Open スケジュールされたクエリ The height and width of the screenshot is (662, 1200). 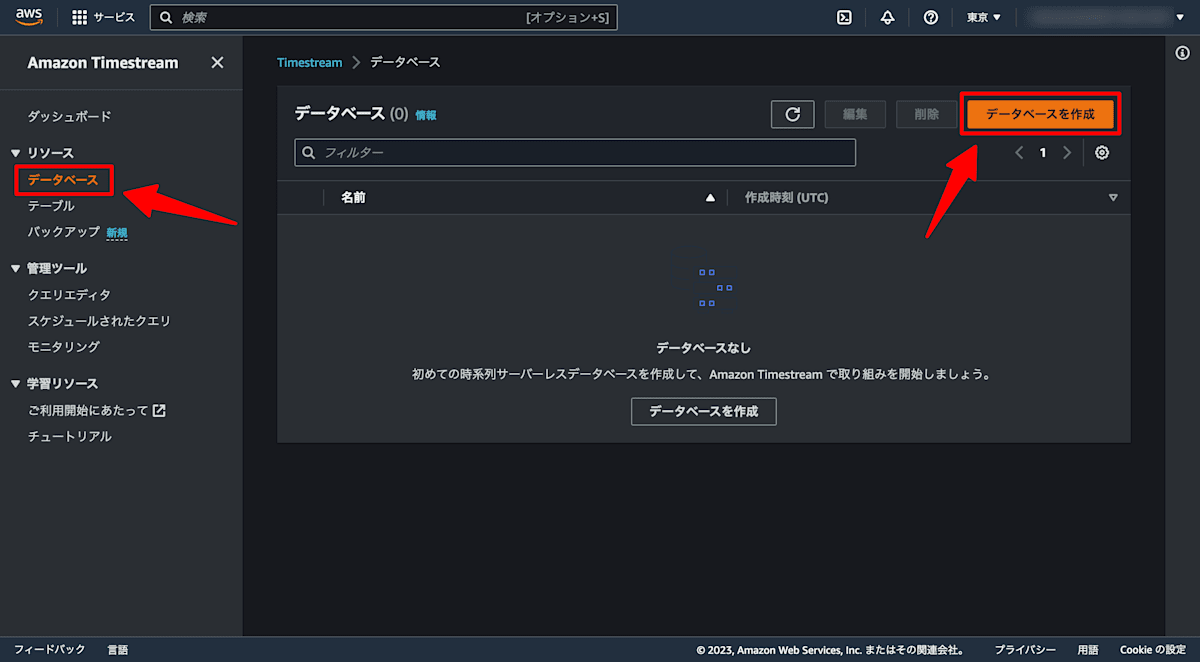point(99,321)
